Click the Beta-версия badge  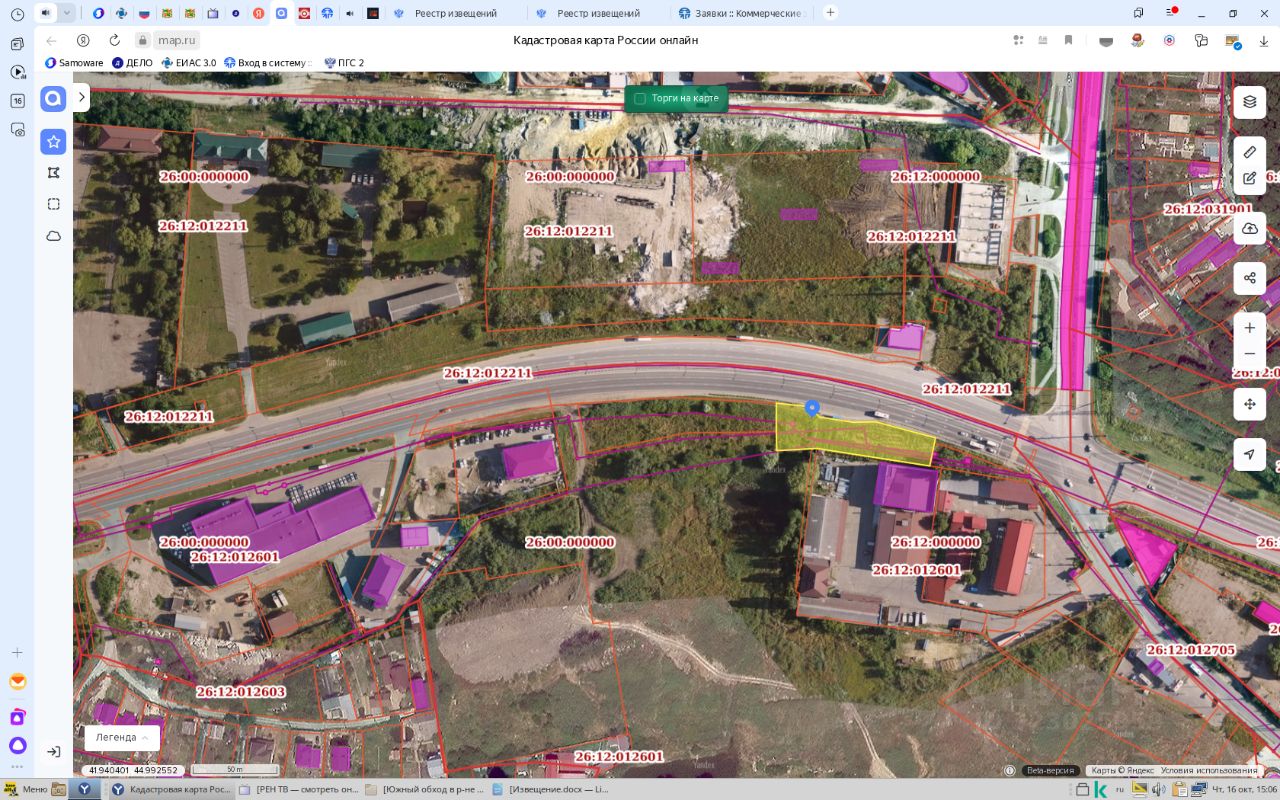[1050, 770]
